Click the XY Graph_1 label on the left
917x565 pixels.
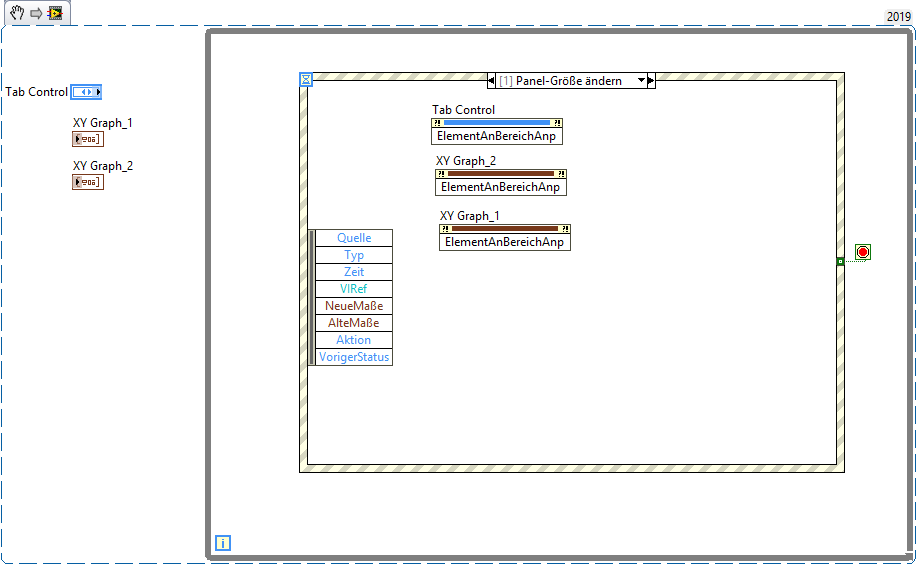click(x=103, y=123)
